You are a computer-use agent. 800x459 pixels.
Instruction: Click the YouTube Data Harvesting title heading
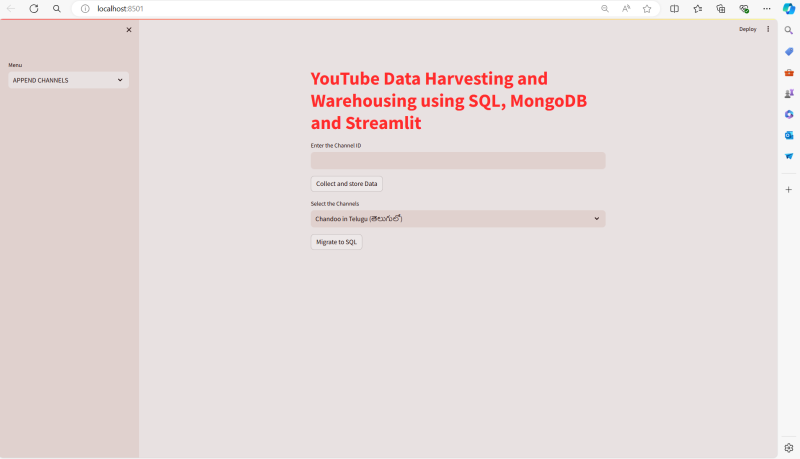tap(448, 100)
